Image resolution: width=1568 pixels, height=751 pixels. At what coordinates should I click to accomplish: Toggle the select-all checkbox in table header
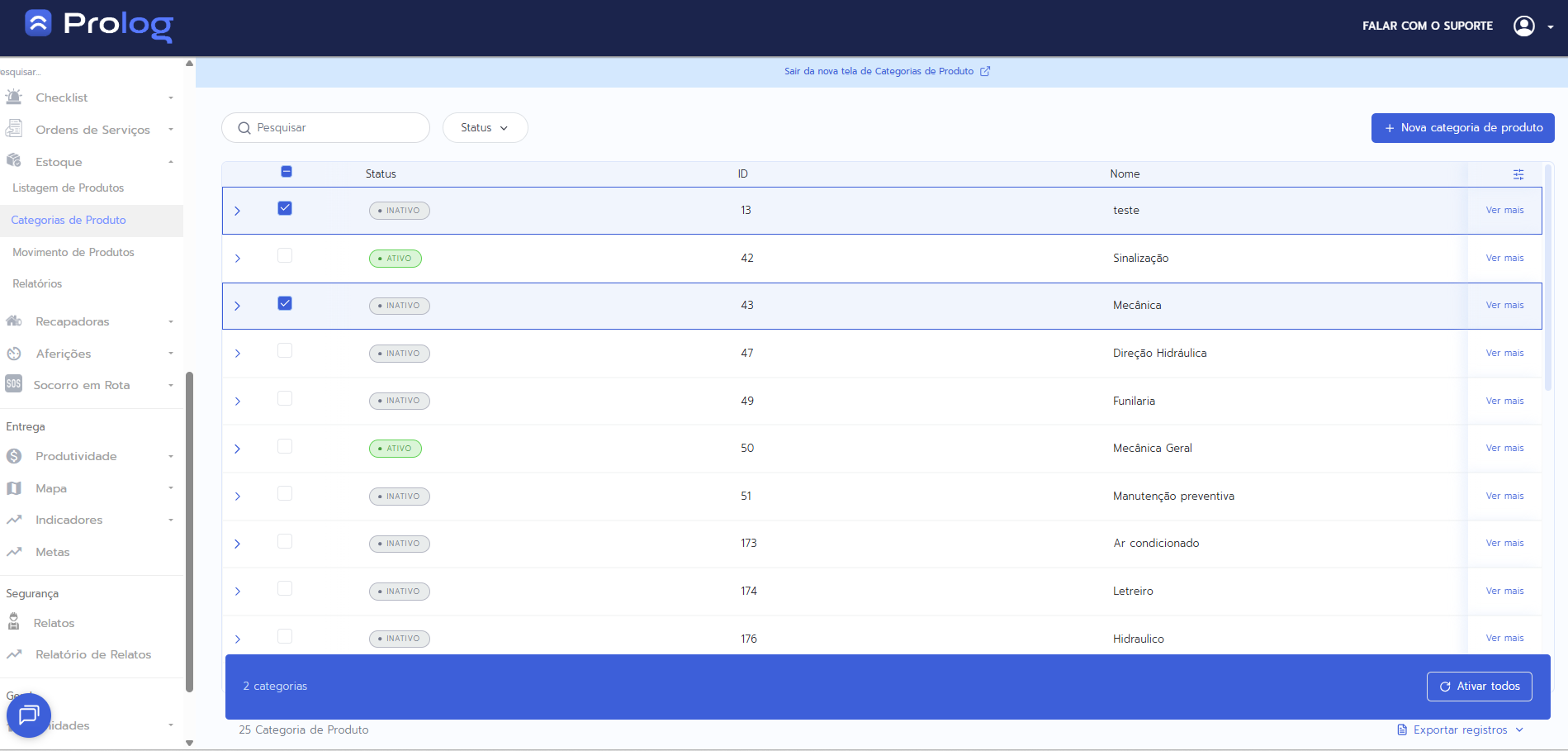(x=287, y=172)
